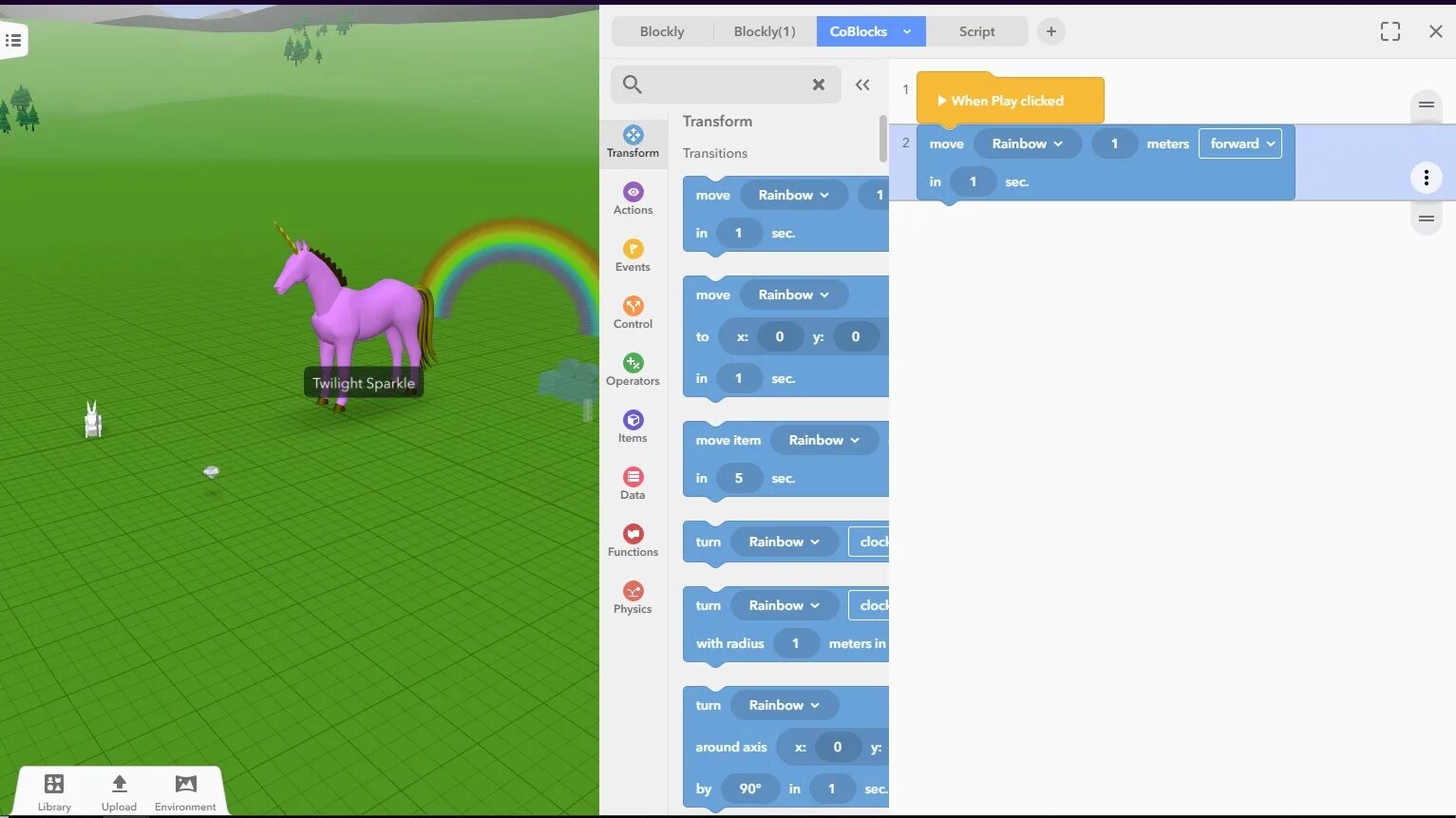This screenshot has height=818, width=1456.
Task: Click the When Play clicked event block
Action: [x=1010, y=101]
